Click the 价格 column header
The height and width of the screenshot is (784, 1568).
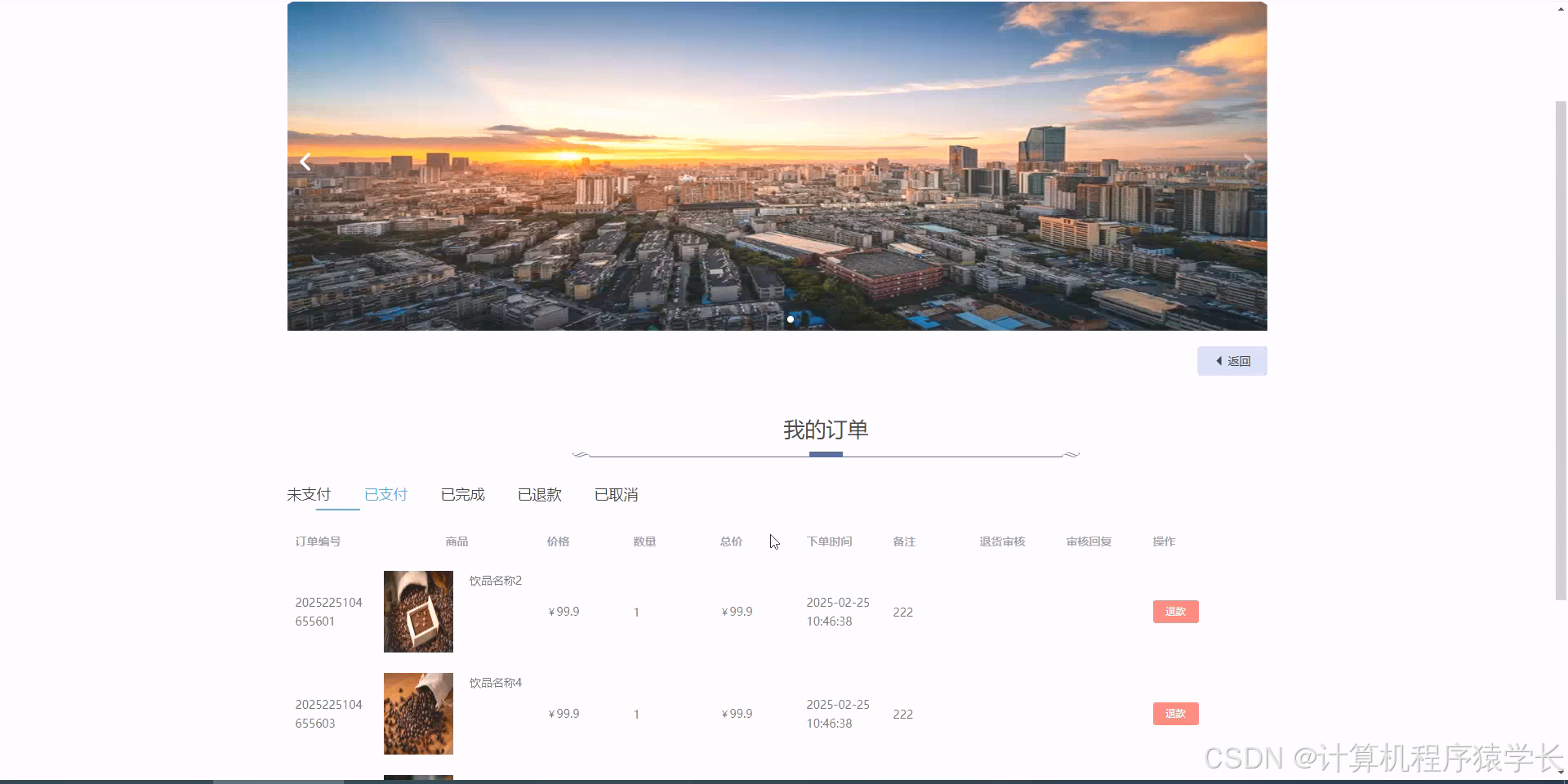point(558,541)
